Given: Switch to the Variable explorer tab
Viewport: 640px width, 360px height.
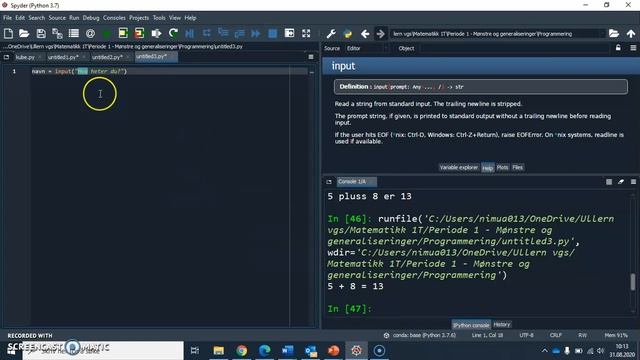Looking at the screenshot, I should point(458,167).
